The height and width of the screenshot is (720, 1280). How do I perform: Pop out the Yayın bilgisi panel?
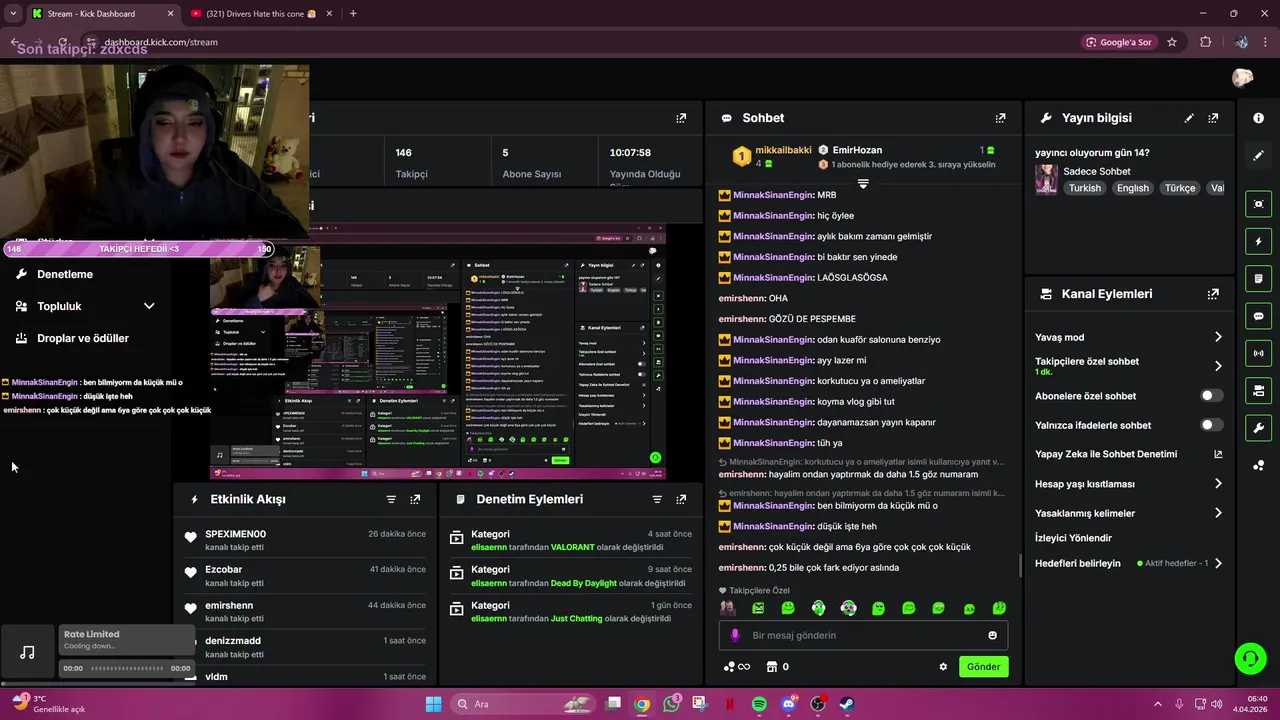point(1213,118)
